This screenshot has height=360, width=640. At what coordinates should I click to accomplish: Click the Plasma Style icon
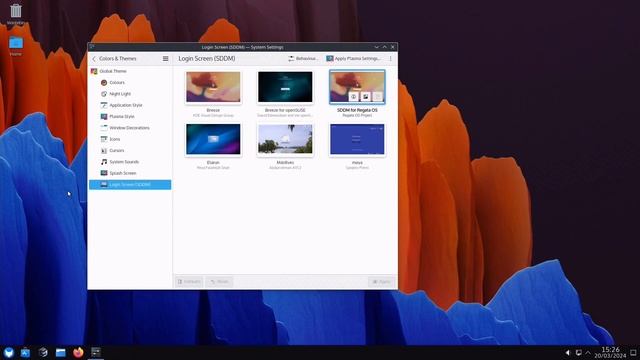click(104, 116)
